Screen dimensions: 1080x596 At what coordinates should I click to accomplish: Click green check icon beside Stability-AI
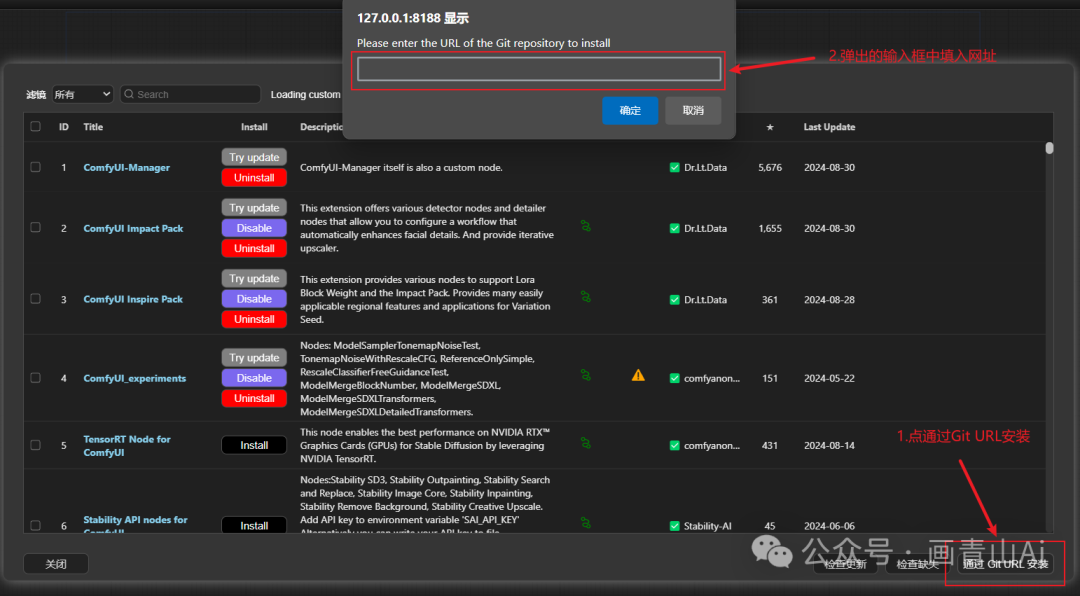(x=674, y=526)
